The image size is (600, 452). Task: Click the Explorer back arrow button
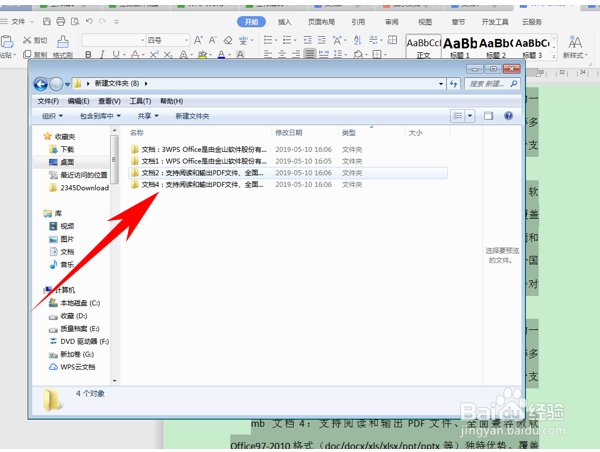[41, 84]
